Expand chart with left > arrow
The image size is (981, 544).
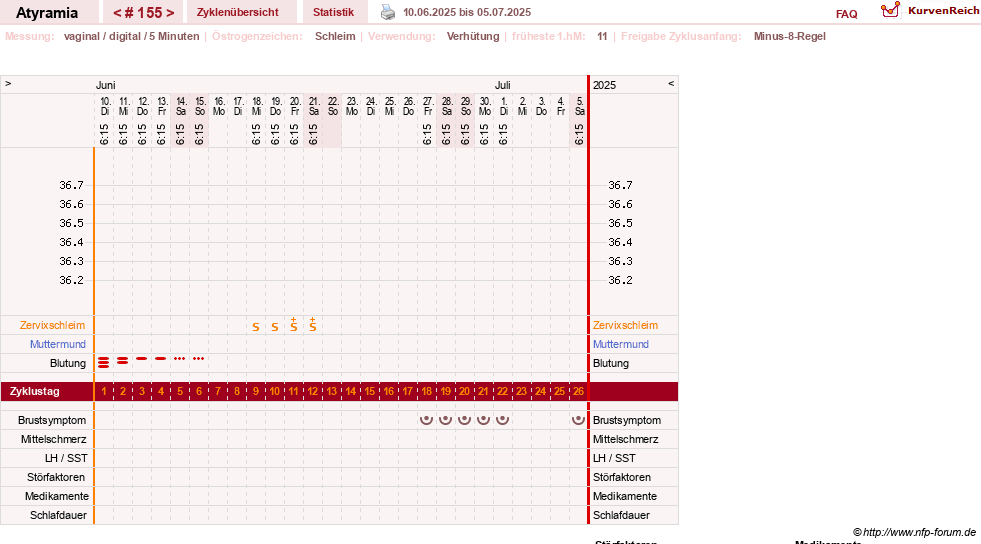8,83
